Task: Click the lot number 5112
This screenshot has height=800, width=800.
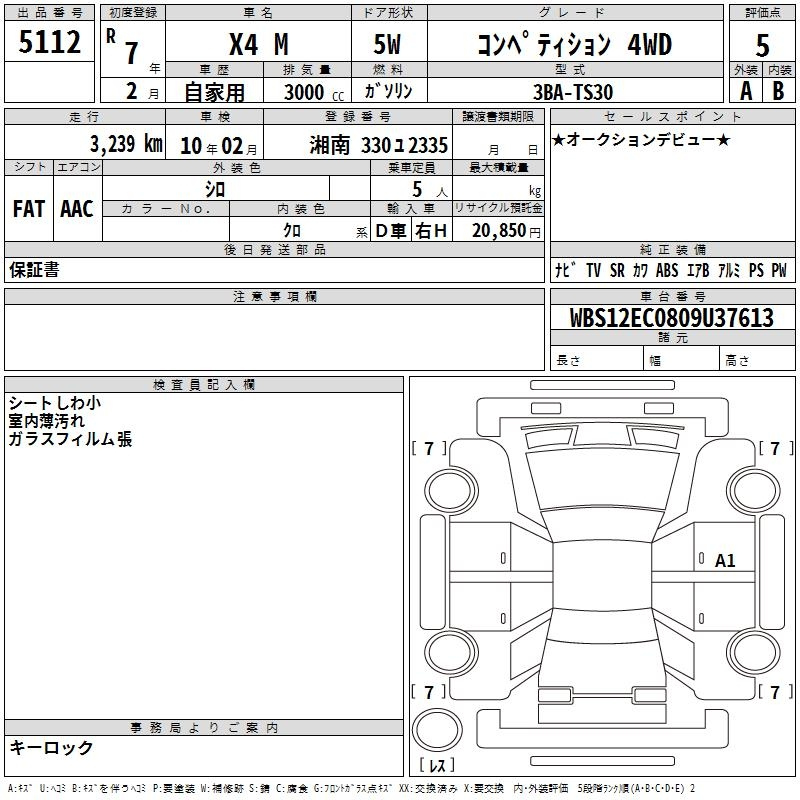Action: pos(49,42)
